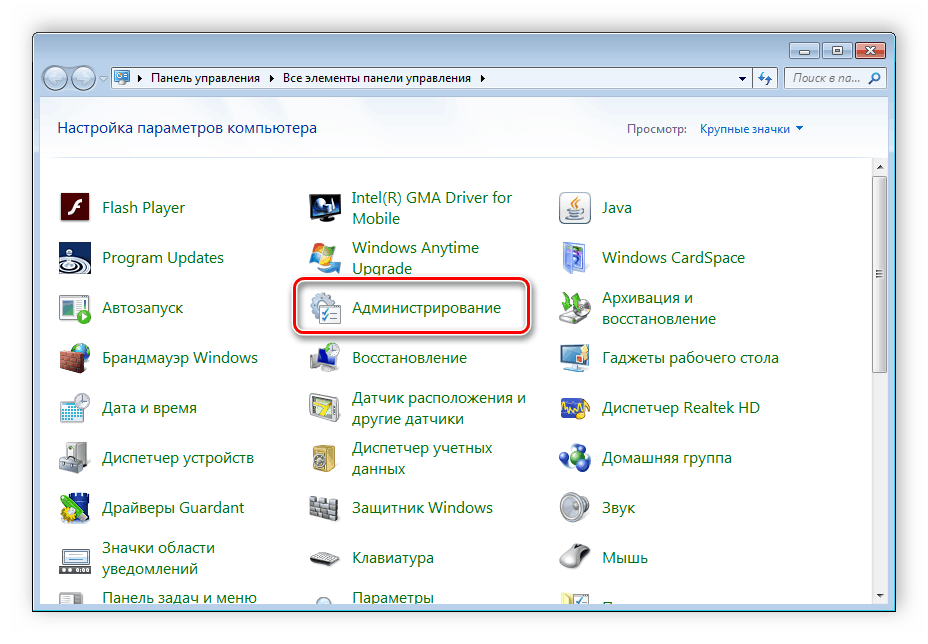This screenshot has height=644, width=928.
Task: Open Драйверы Guardant
Action: point(173,507)
